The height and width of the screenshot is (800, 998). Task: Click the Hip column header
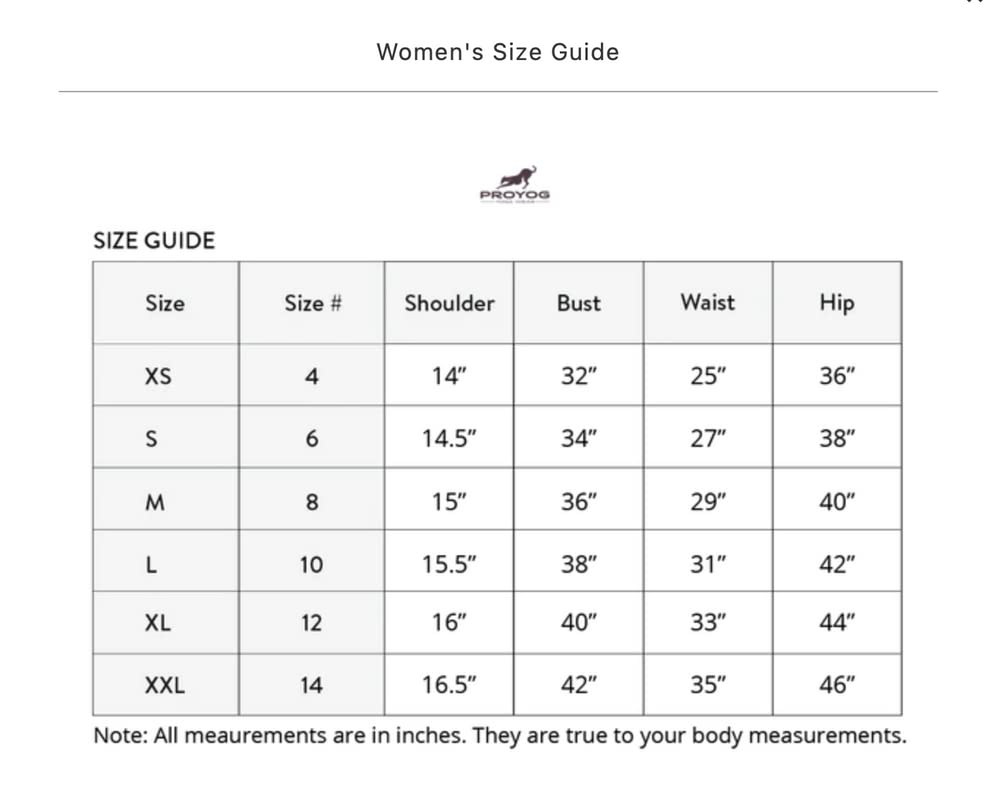(x=836, y=303)
